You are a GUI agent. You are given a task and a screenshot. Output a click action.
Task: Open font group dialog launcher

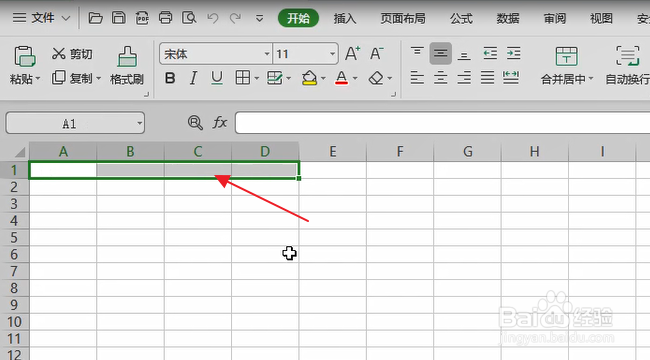pyautogui.click(x=393, y=95)
